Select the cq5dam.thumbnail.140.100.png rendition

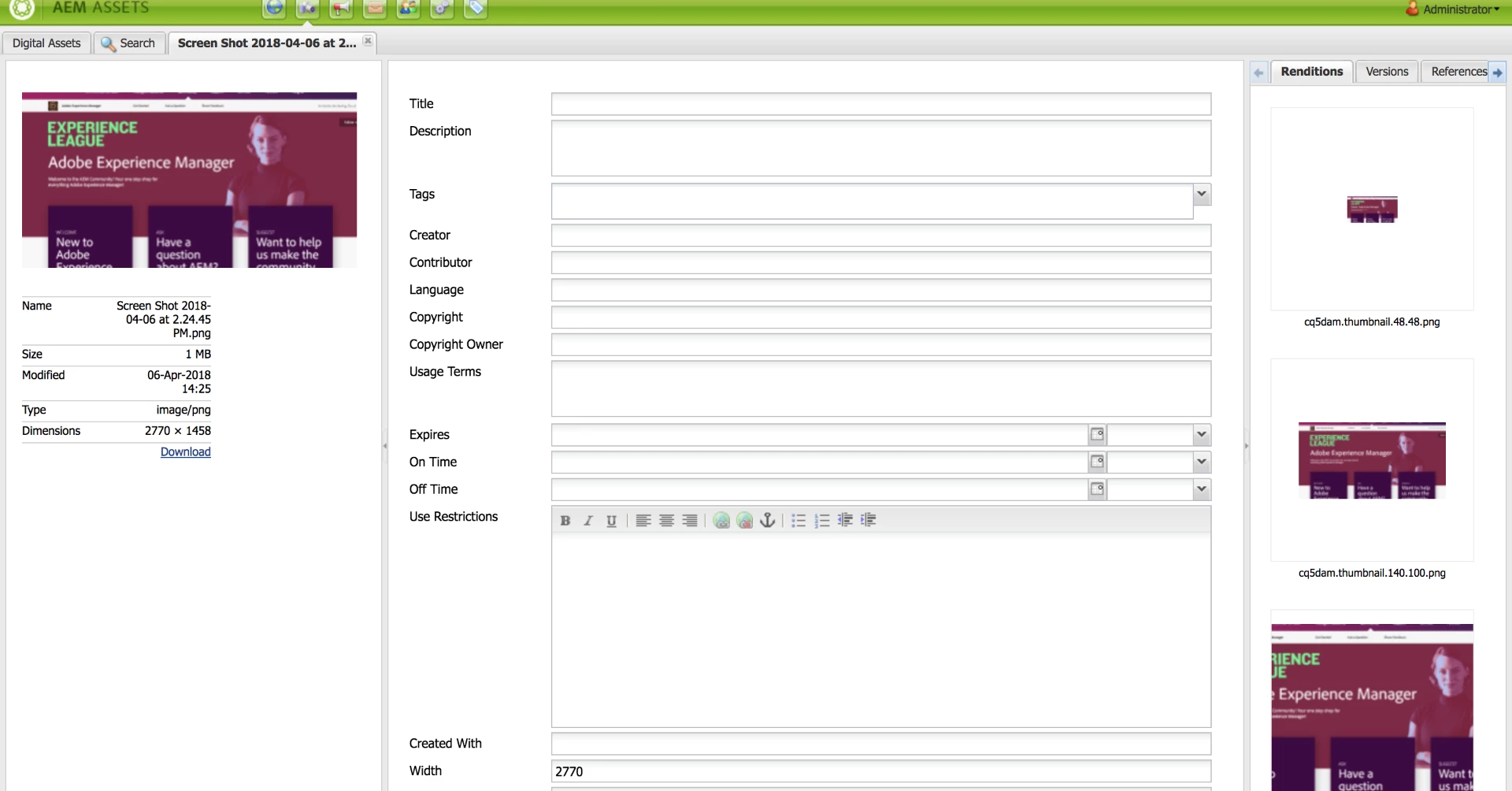pos(1372,460)
